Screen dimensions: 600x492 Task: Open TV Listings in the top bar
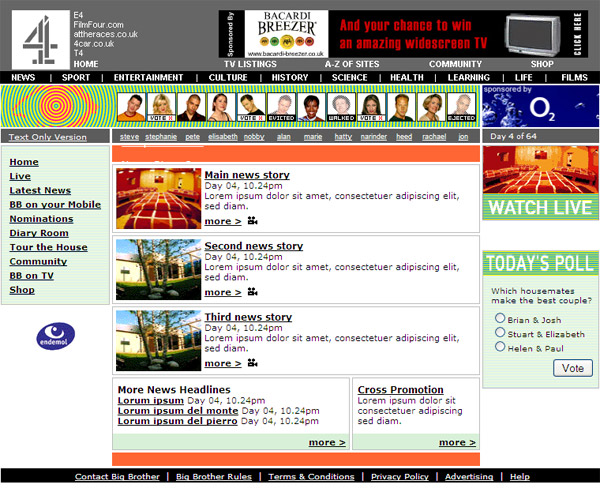250,64
